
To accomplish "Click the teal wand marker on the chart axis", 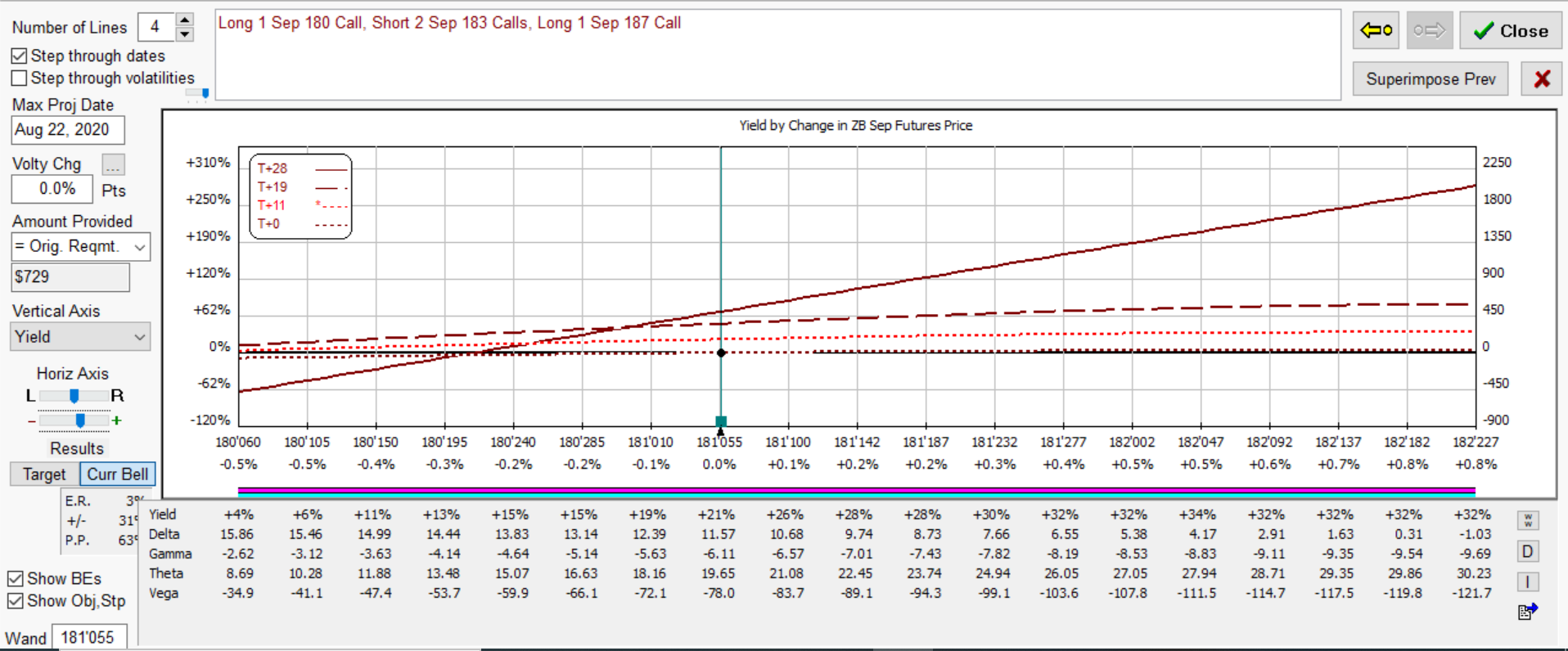I will coord(721,422).
